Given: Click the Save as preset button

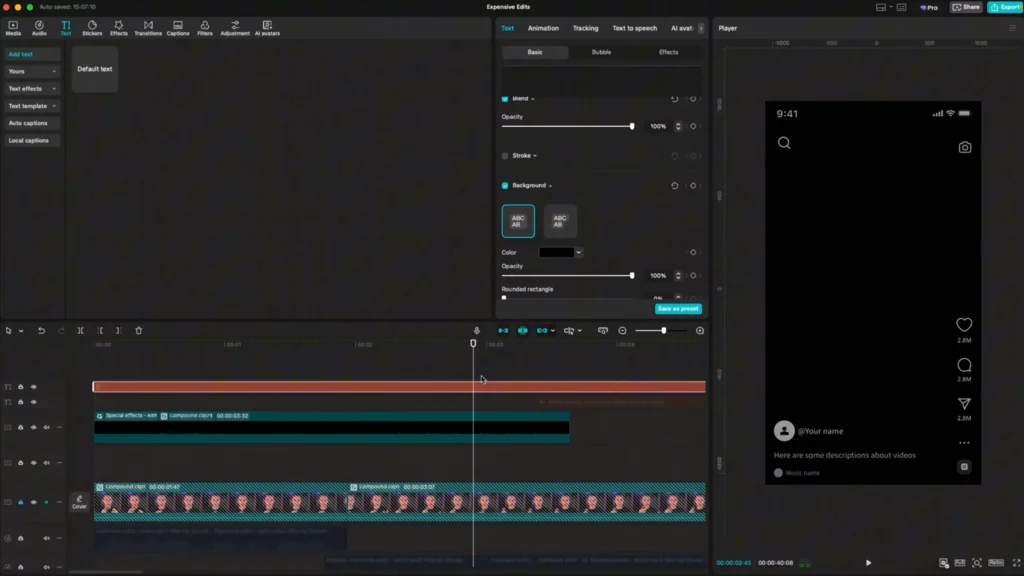Looking at the screenshot, I should click(678, 309).
